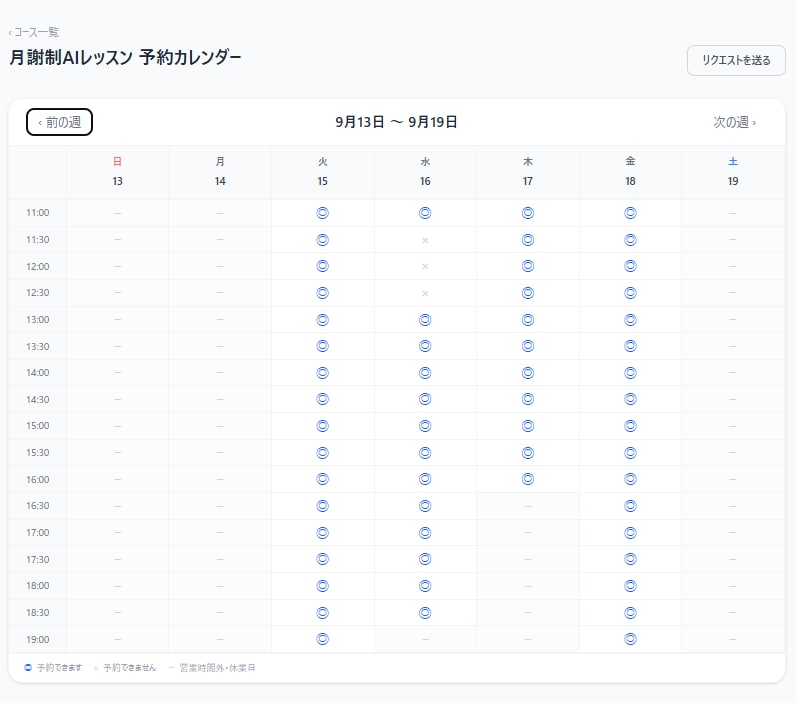The width and height of the screenshot is (796, 703).
Task: Select Tuesday 15 at 11:30 available circle
Action: [322, 240]
